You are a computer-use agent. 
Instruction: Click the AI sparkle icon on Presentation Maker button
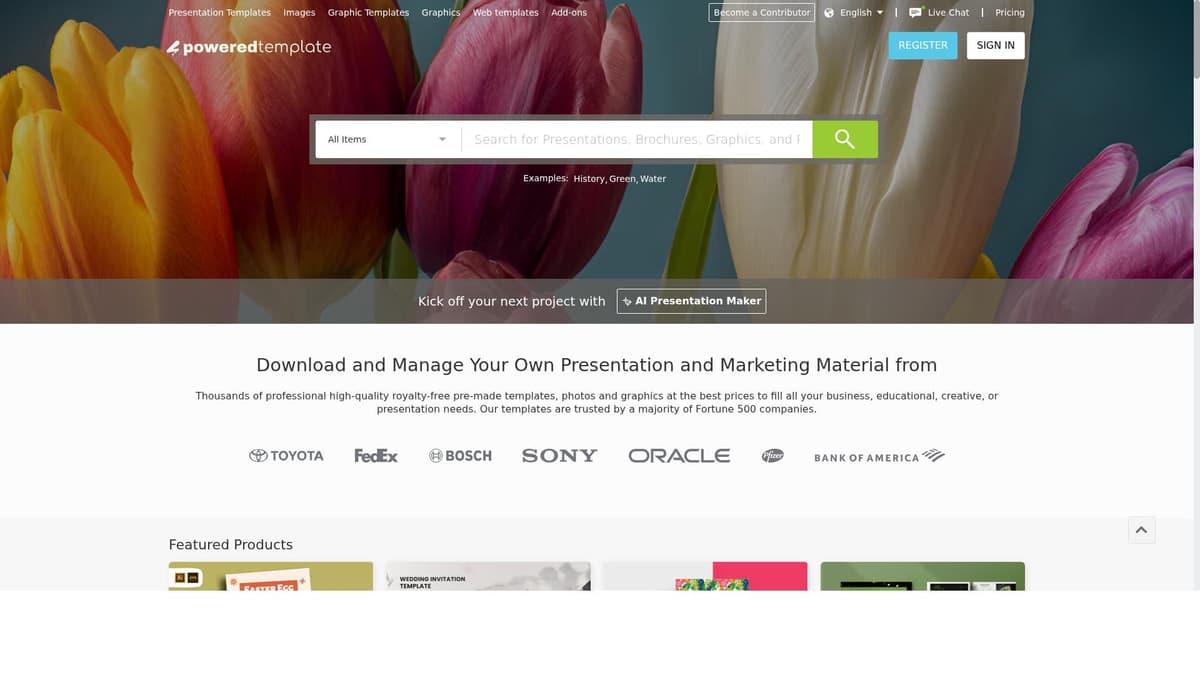(627, 301)
